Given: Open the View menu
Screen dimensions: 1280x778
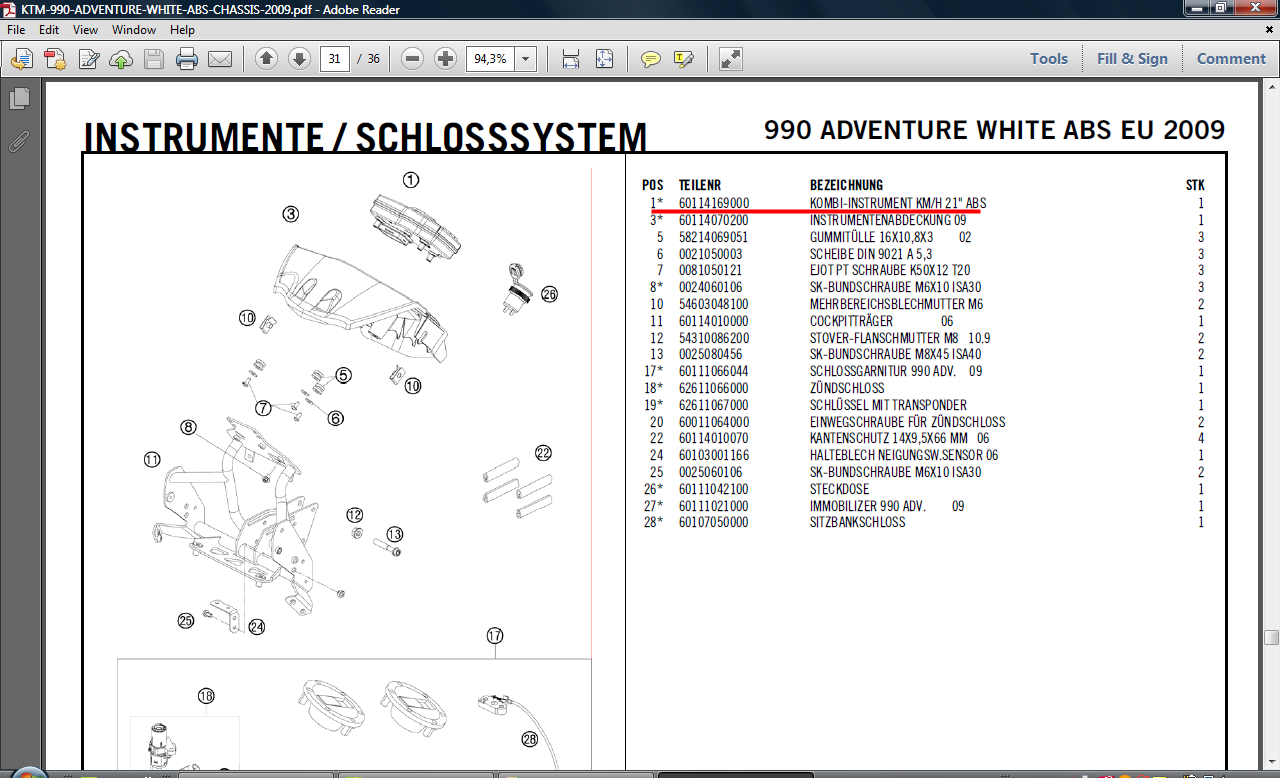Looking at the screenshot, I should pos(85,30).
